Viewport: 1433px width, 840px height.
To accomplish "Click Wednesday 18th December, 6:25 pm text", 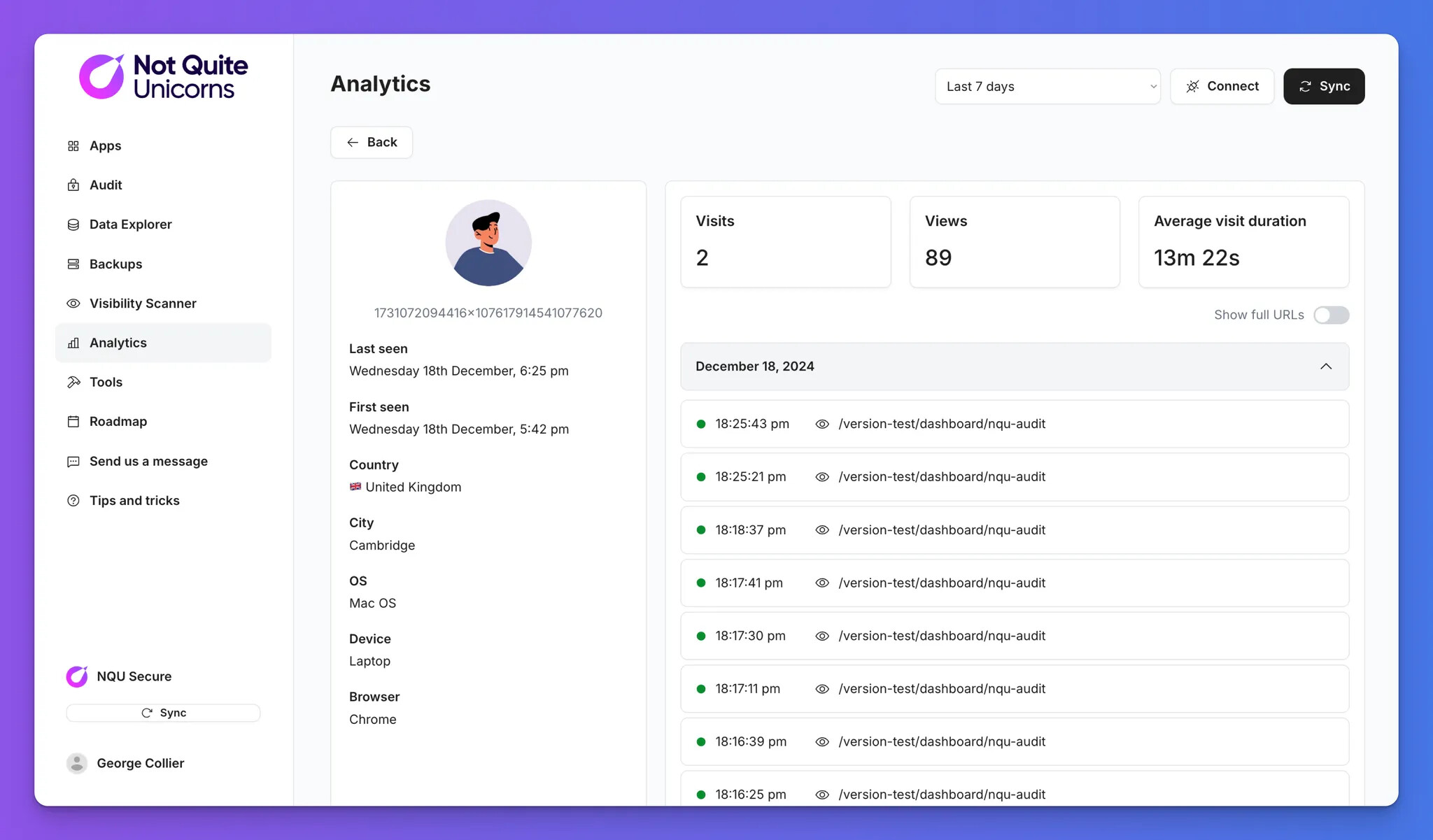I will [x=459, y=371].
